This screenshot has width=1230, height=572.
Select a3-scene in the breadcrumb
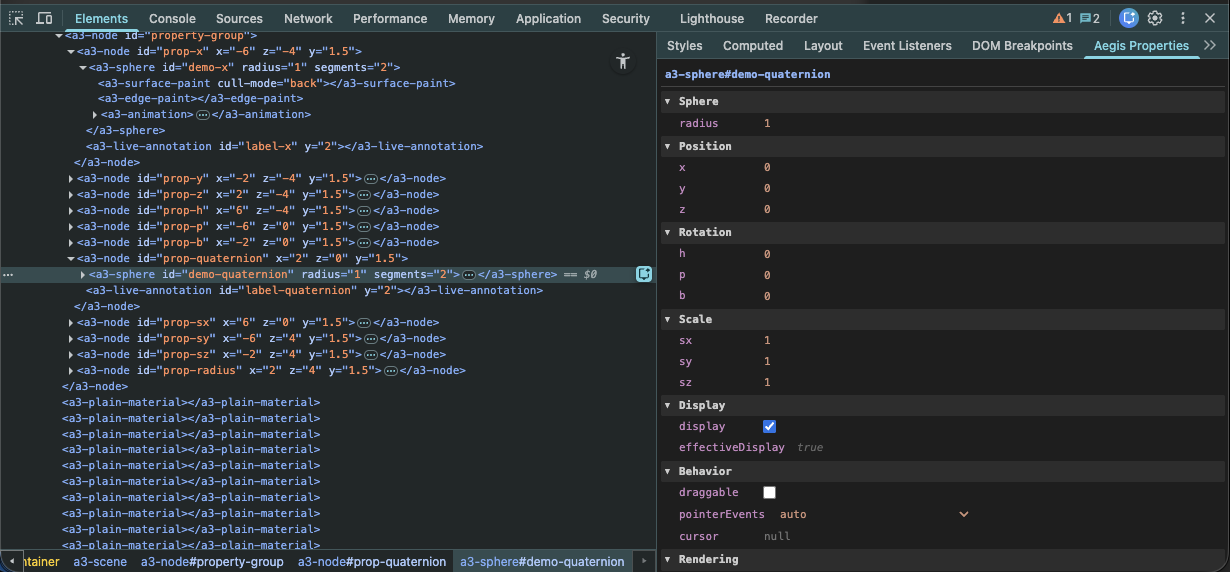(100, 561)
